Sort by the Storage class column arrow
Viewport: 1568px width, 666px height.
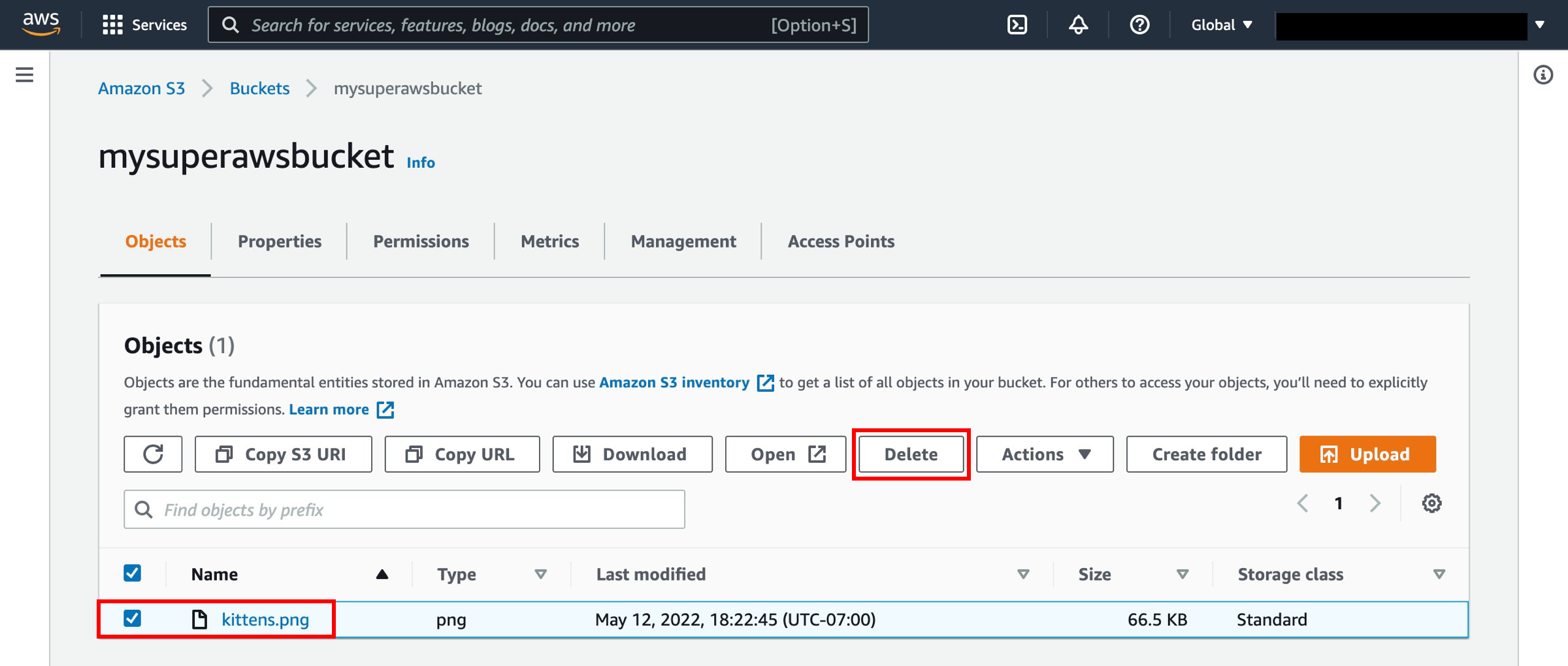1439,574
